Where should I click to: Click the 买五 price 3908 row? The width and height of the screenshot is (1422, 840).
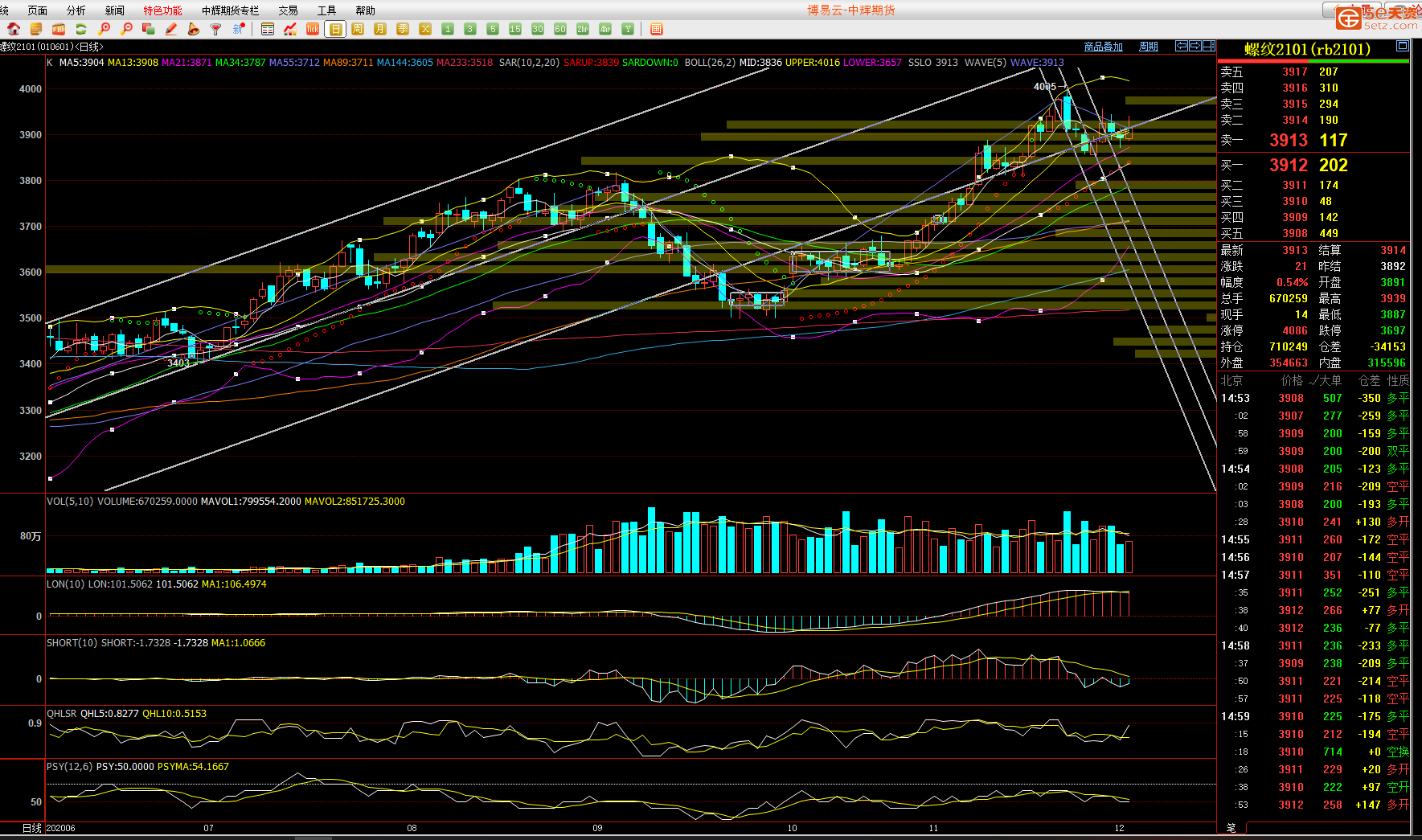click(x=1313, y=233)
